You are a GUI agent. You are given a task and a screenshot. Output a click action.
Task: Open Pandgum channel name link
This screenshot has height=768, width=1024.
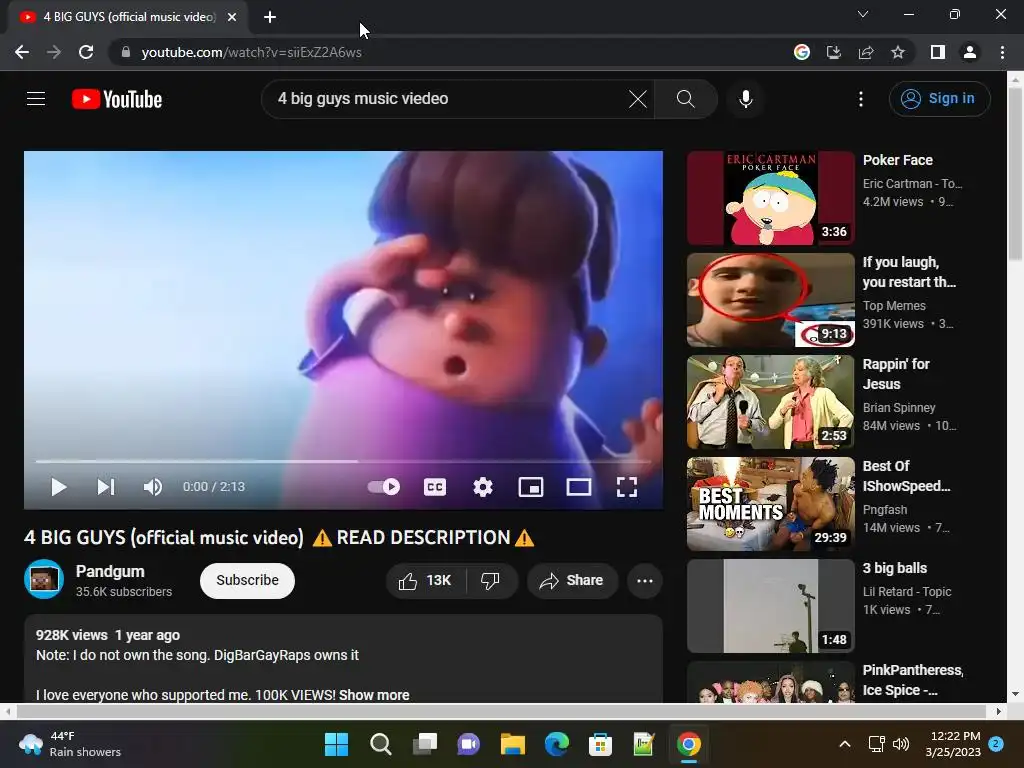tap(110, 571)
